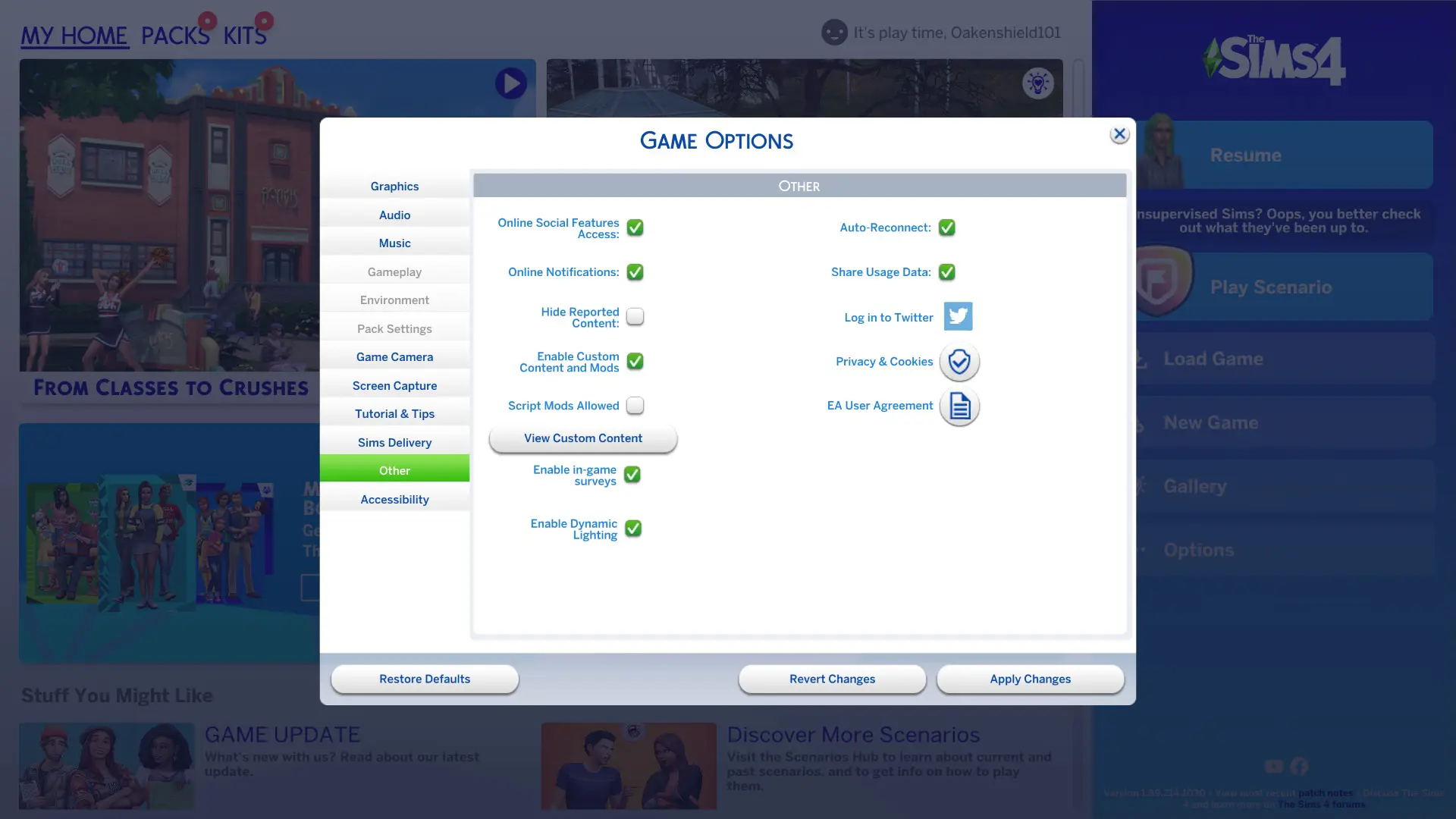This screenshot has height=819, width=1456.
Task: Click Restore Defaults button
Action: pyautogui.click(x=424, y=679)
